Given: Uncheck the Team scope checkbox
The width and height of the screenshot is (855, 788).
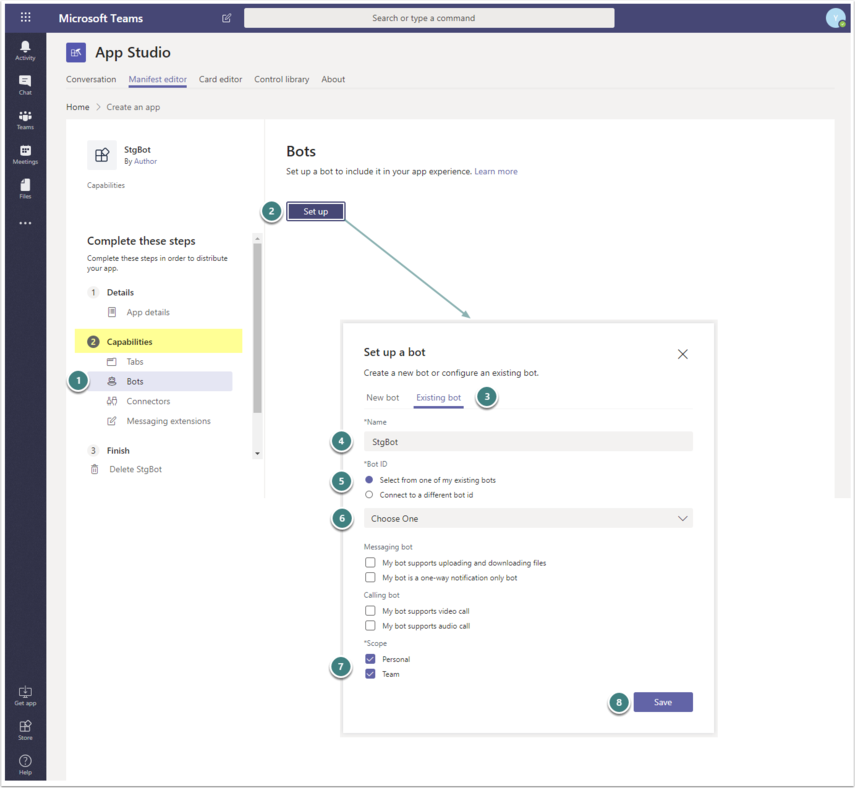Looking at the screenshot, I should [370, 673].
